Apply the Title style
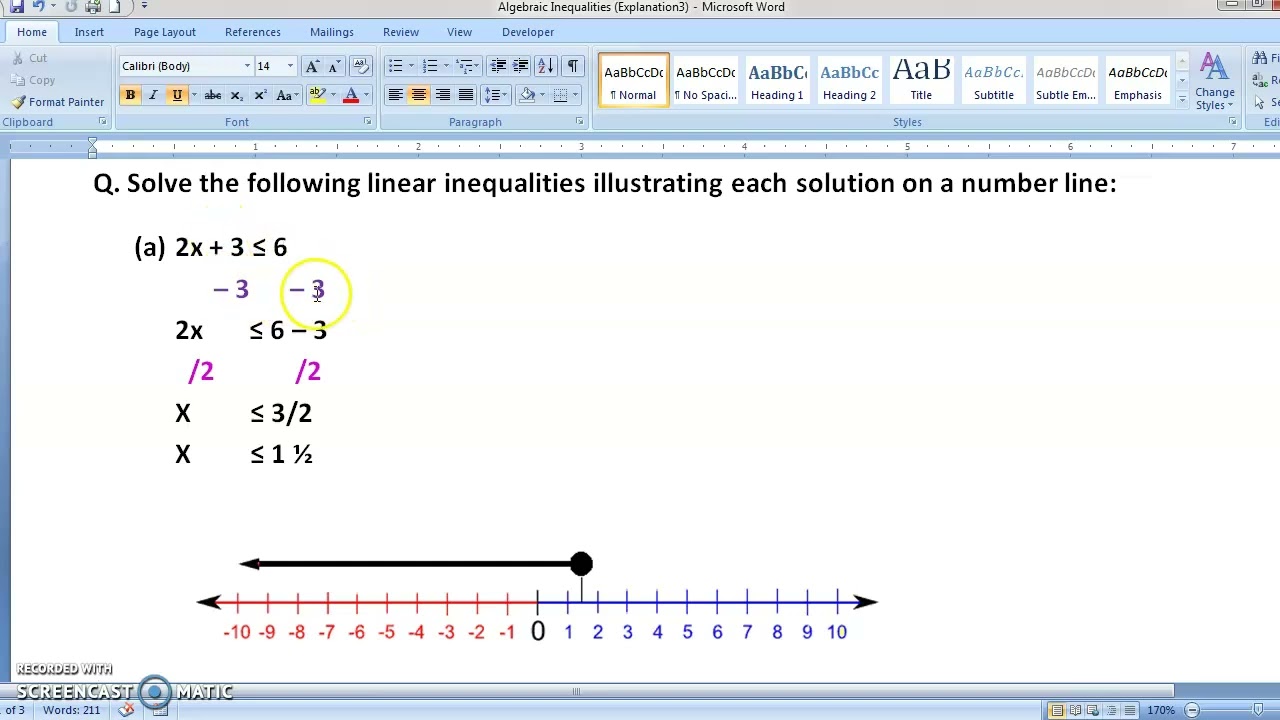This screenshot has width=1280, height=720. (921, 80)
